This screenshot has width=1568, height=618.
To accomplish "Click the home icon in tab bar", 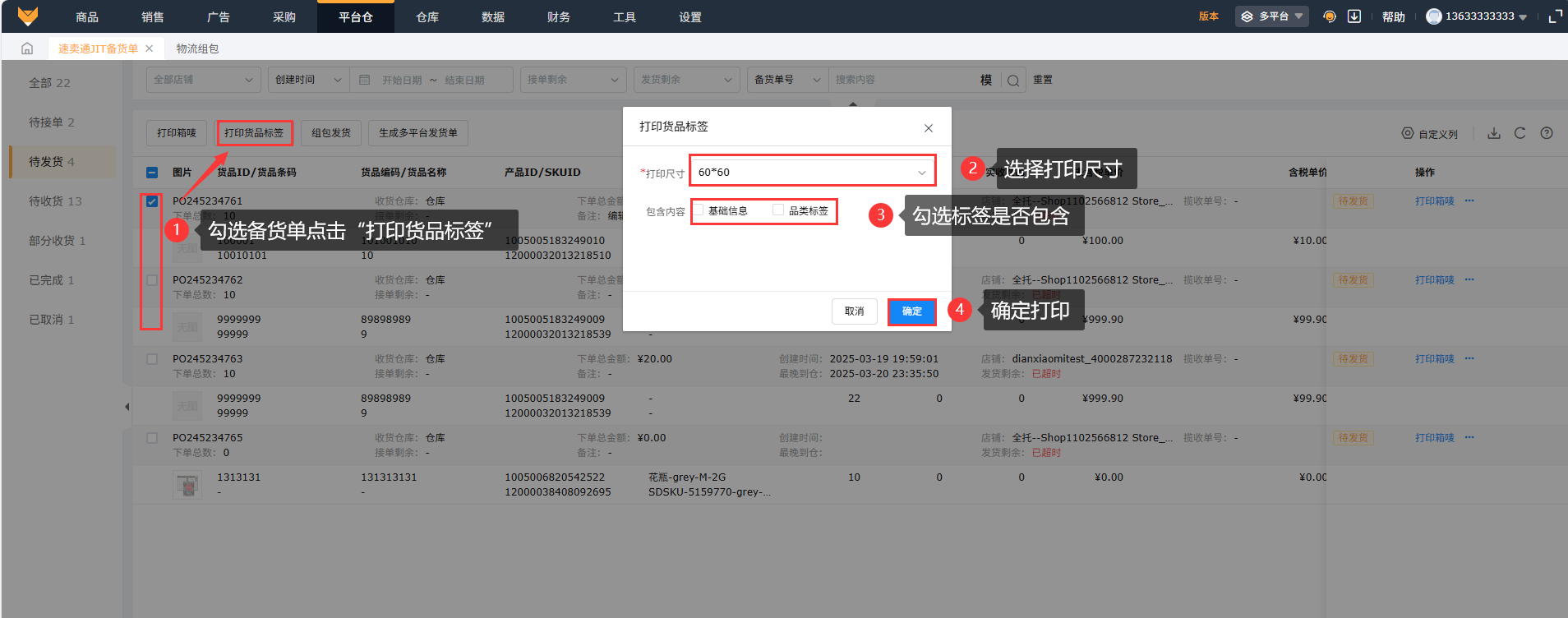I will pos(27,48).
